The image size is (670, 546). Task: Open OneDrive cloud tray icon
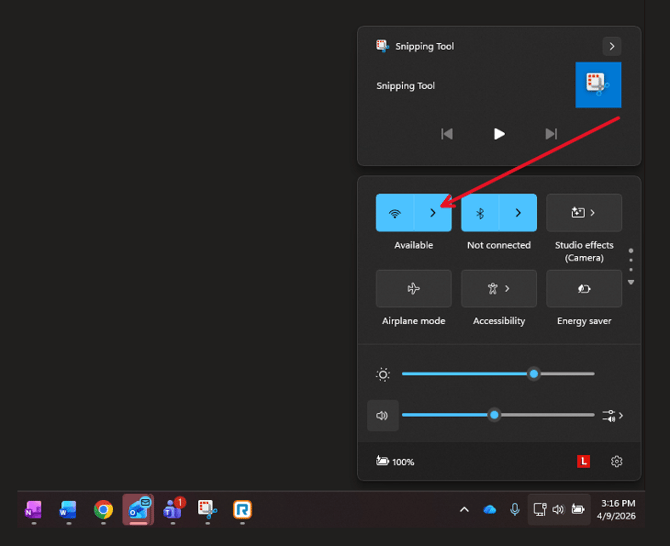click(x=490, y=509)
